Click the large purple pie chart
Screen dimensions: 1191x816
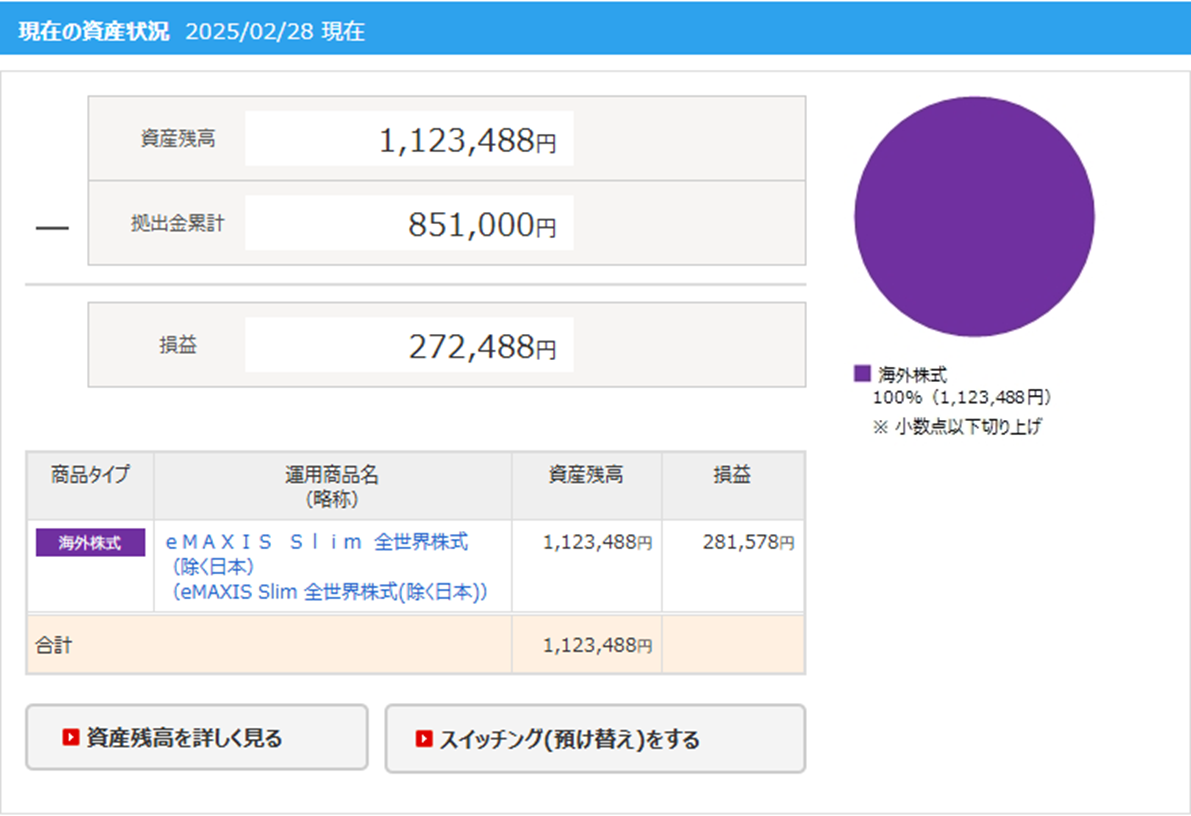973,217
